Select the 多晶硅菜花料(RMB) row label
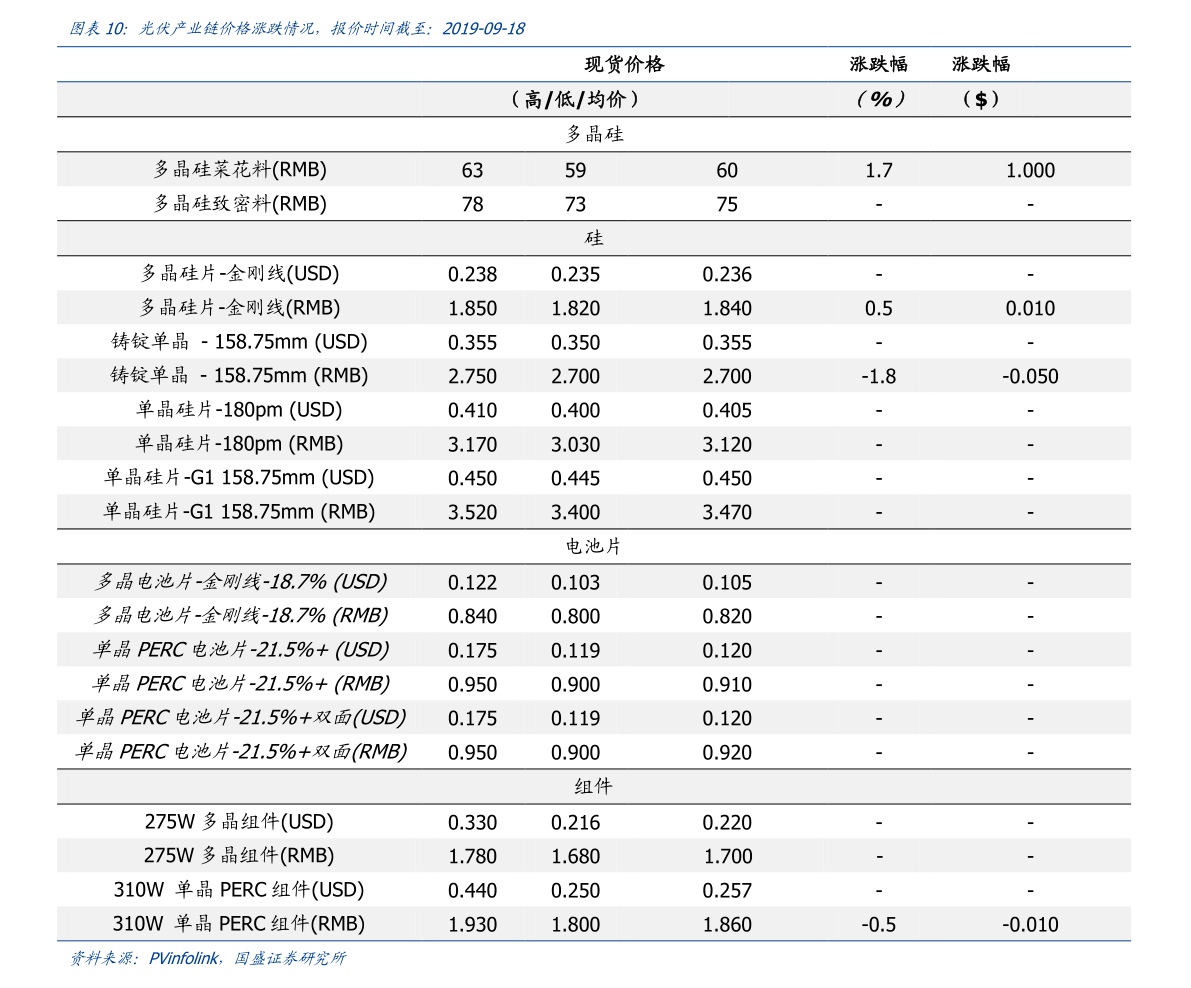This screenshot has height=988, width=1191. tap(240, 169)
